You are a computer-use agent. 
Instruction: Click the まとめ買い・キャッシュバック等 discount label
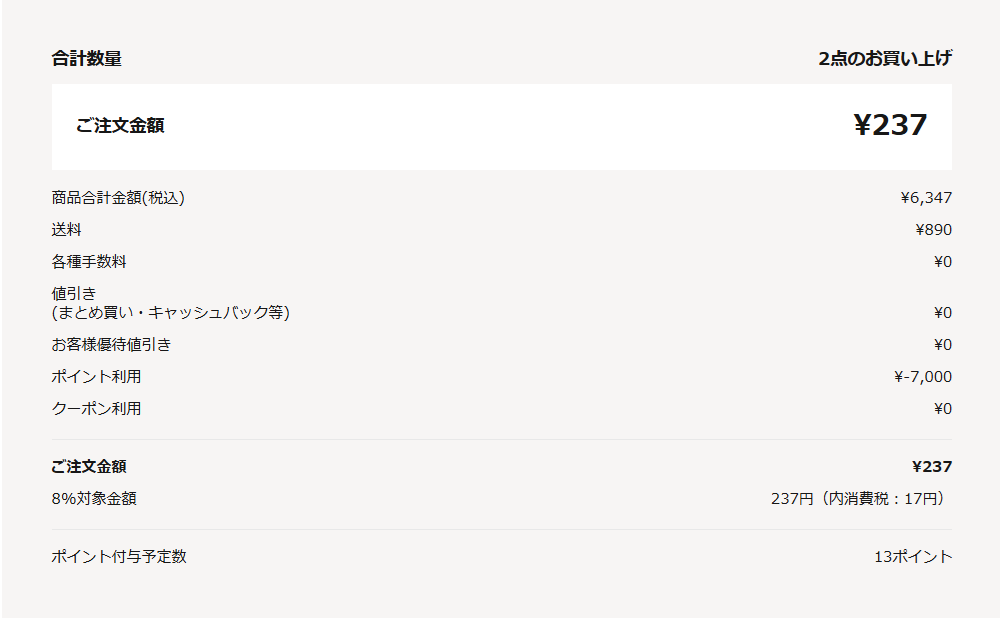pyautogui.click(x=170, y=313)
